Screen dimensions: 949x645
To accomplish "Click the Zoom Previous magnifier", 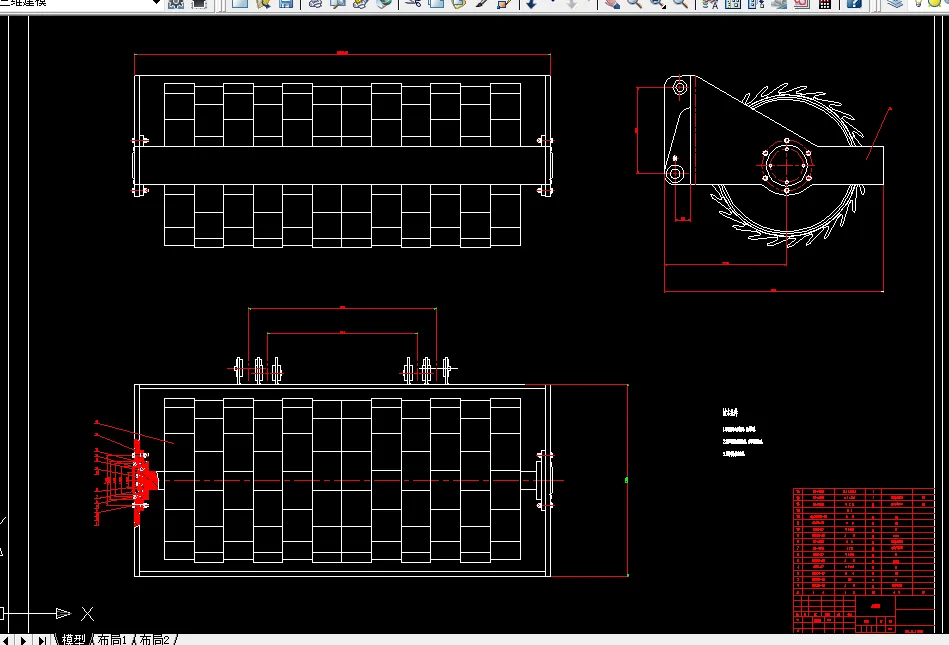I will [x=680, y=4].
